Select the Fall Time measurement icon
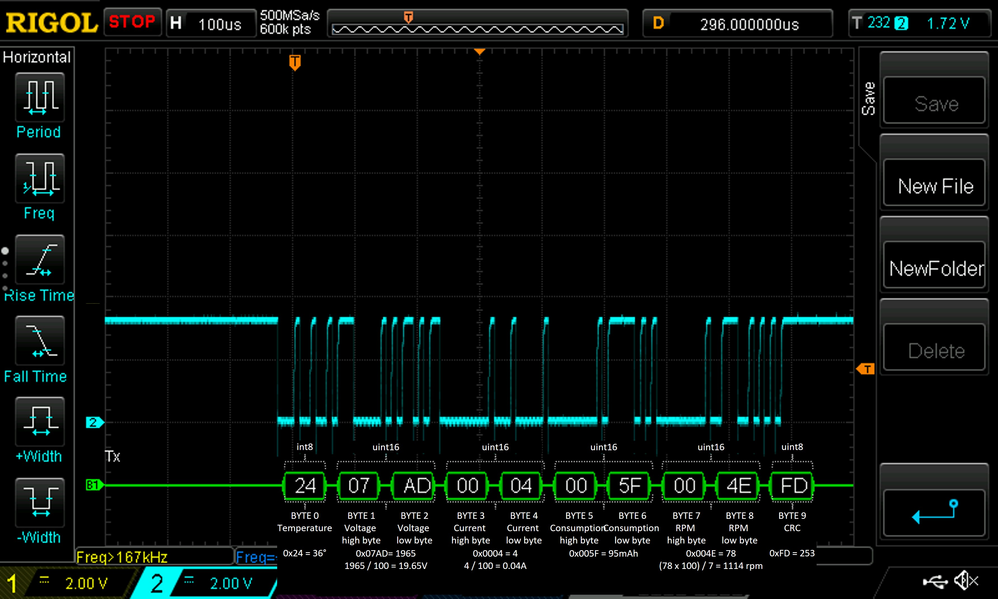Screen dimensions: 998x599 coord(39,340)
